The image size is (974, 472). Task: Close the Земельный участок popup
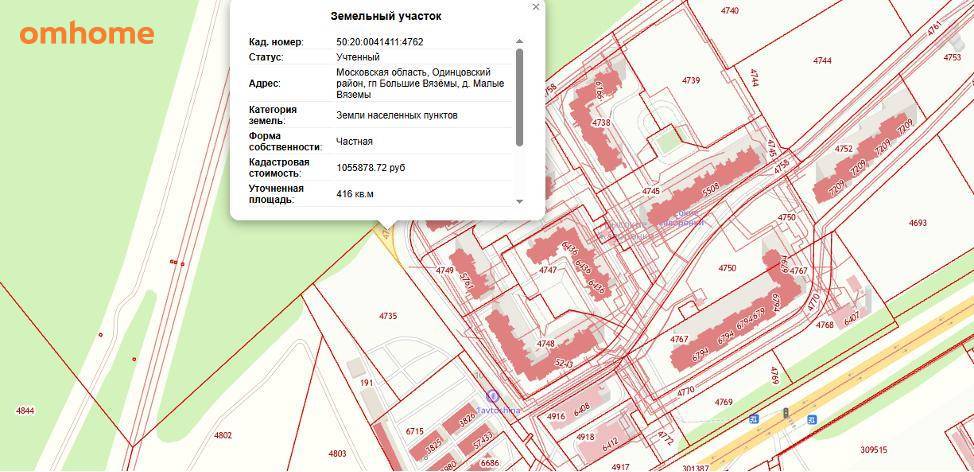536,7
